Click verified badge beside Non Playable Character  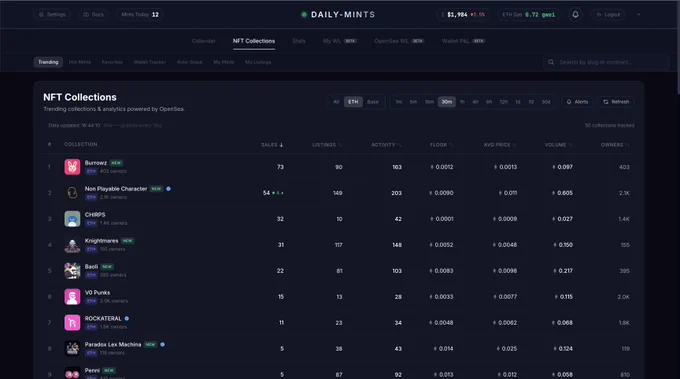pyautogui.click(x=168, y=189)
